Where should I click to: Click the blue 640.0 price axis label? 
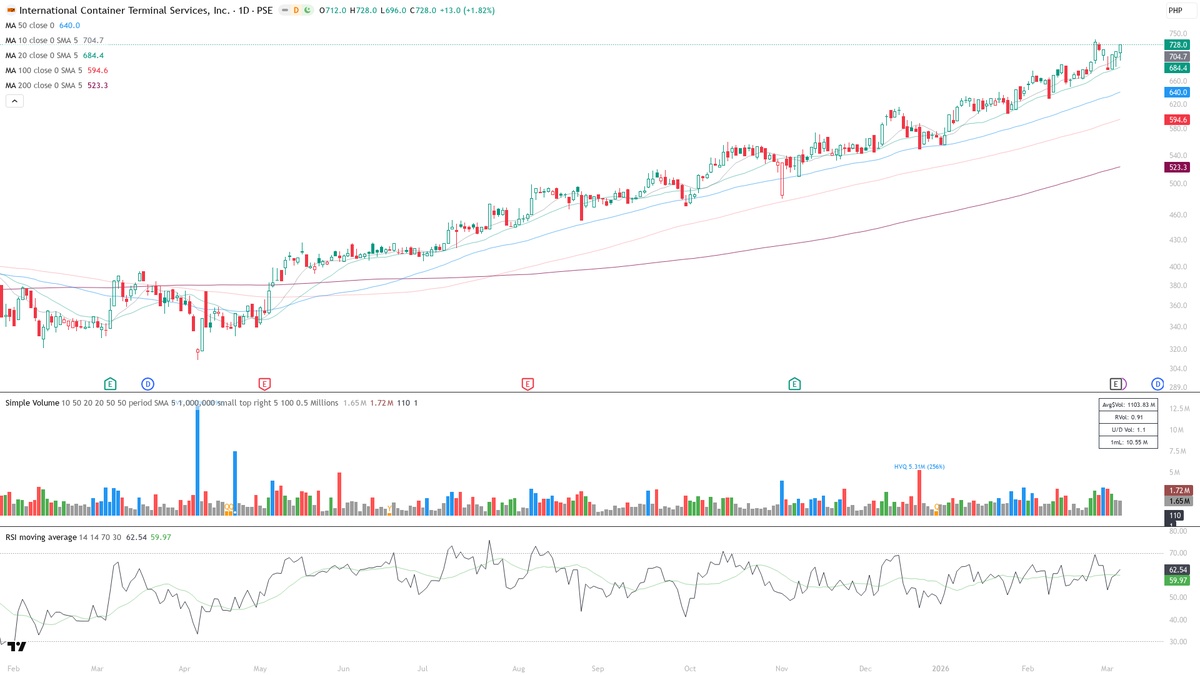[1177, 92]
